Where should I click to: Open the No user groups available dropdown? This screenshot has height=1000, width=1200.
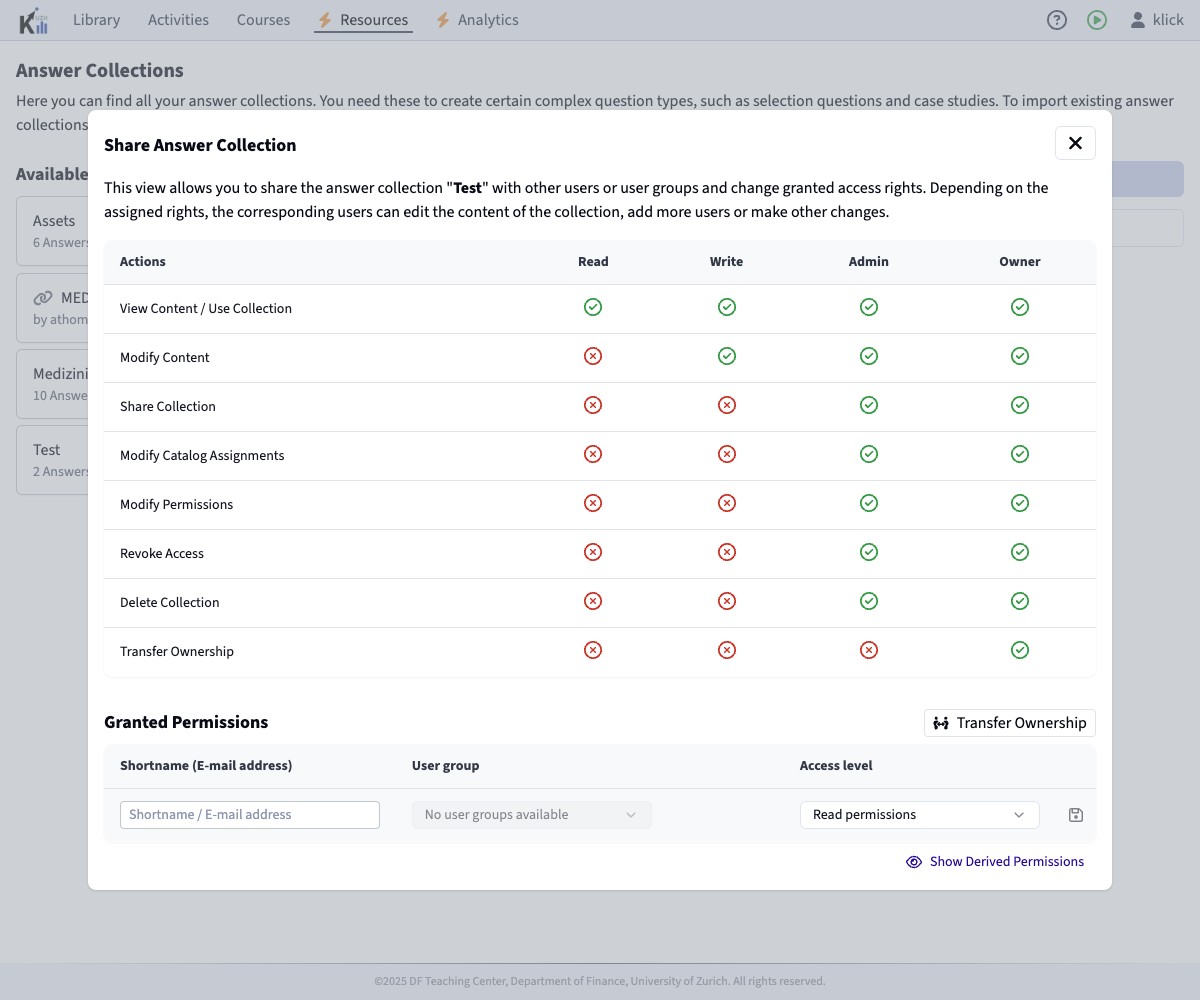pos(532,815)
